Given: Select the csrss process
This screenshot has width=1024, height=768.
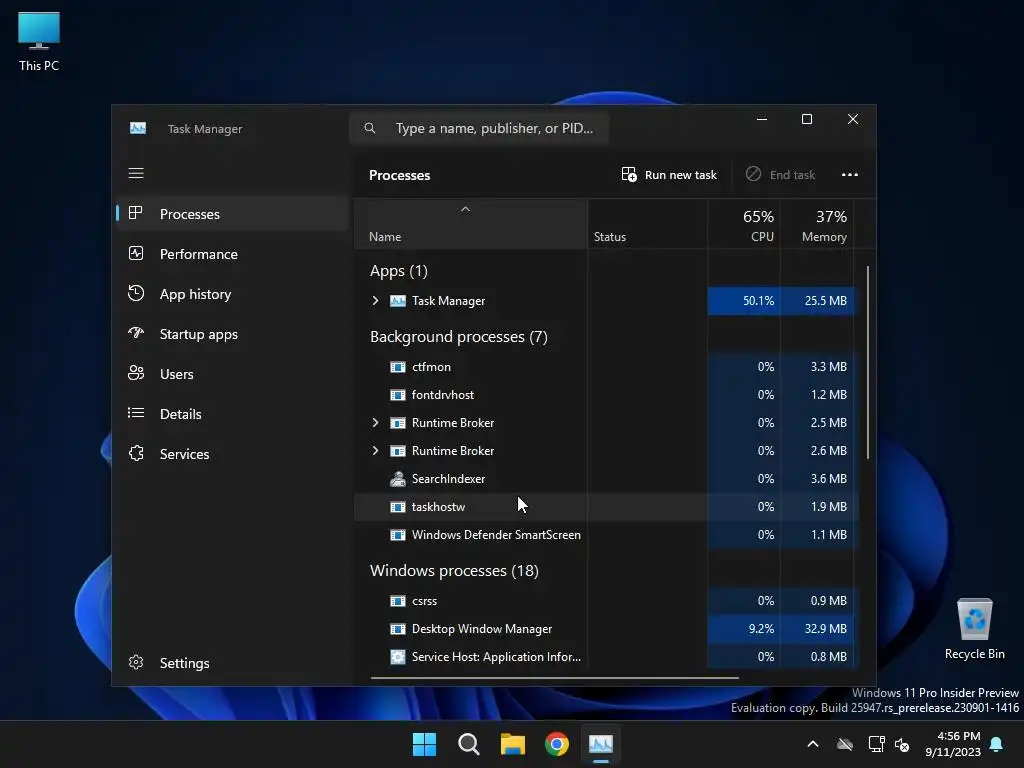Looking at the screenshot, I should click(605, 601).
